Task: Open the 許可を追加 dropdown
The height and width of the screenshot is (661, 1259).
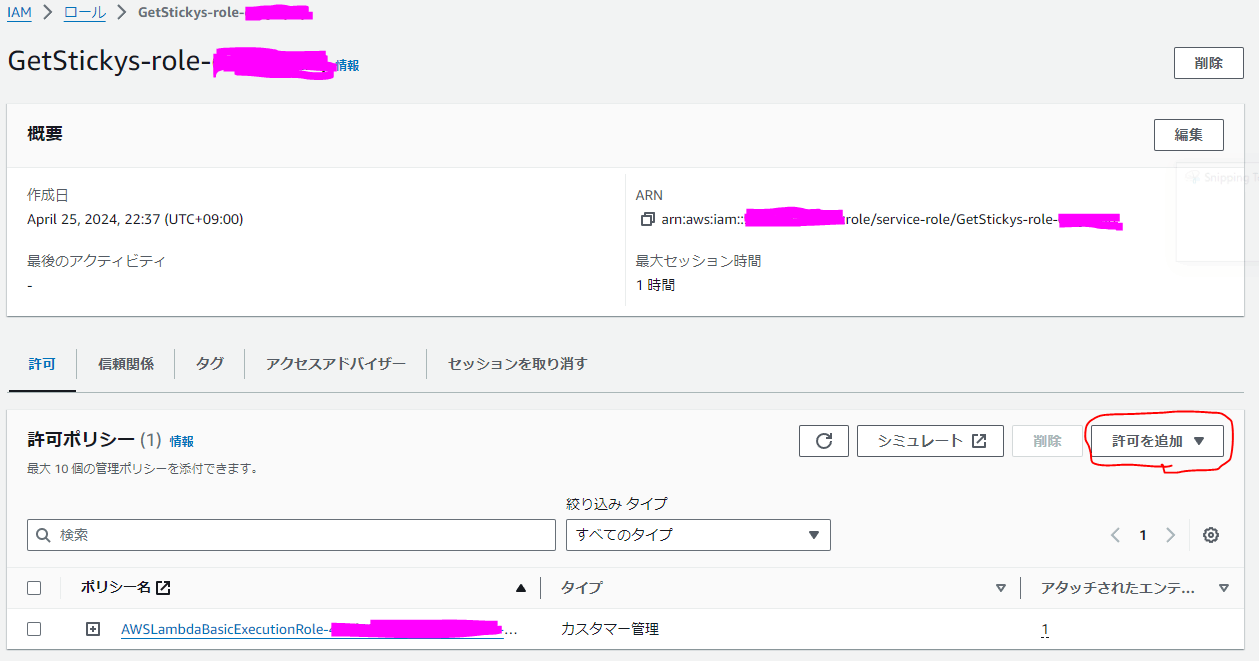Action: (1157, 440)
